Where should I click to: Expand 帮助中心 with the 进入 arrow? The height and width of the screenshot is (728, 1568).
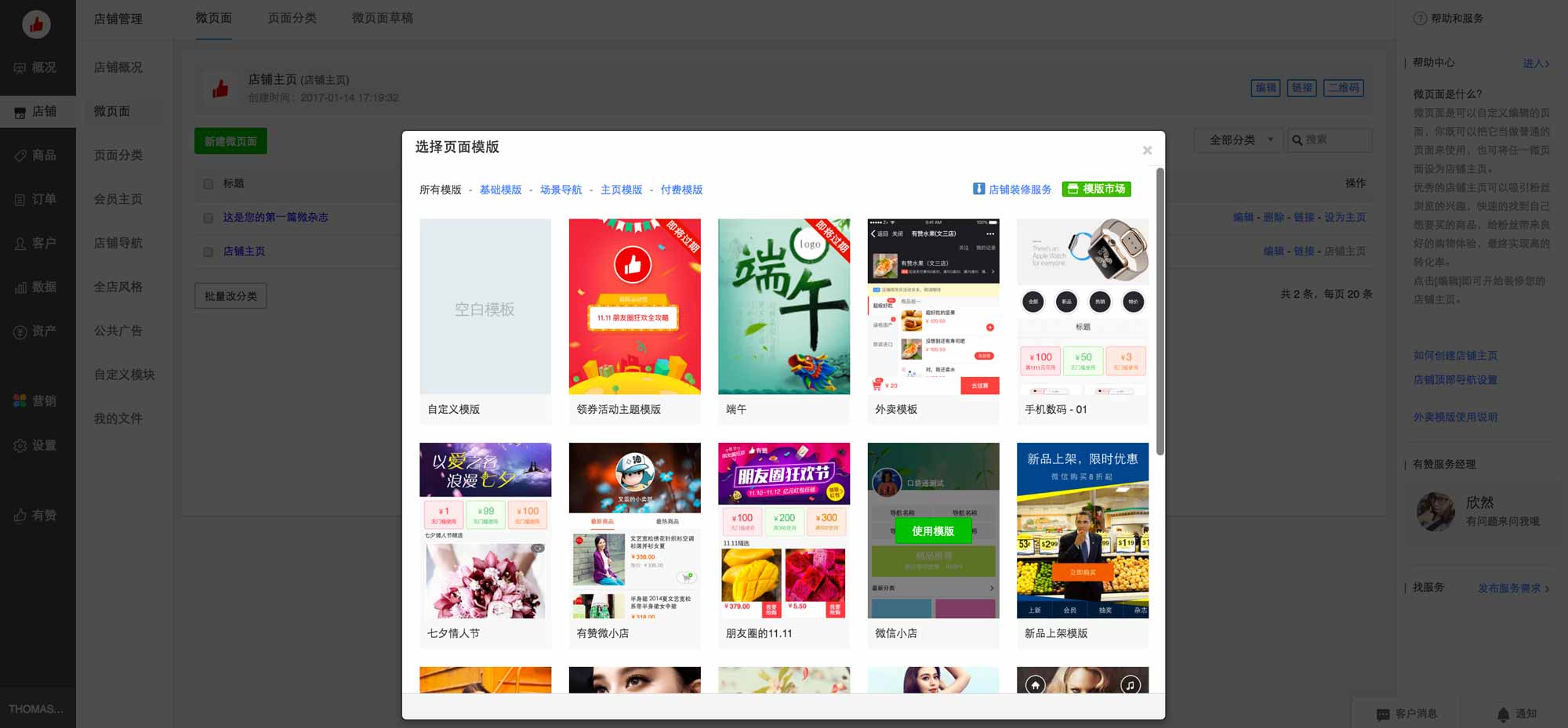[1536, 63]
